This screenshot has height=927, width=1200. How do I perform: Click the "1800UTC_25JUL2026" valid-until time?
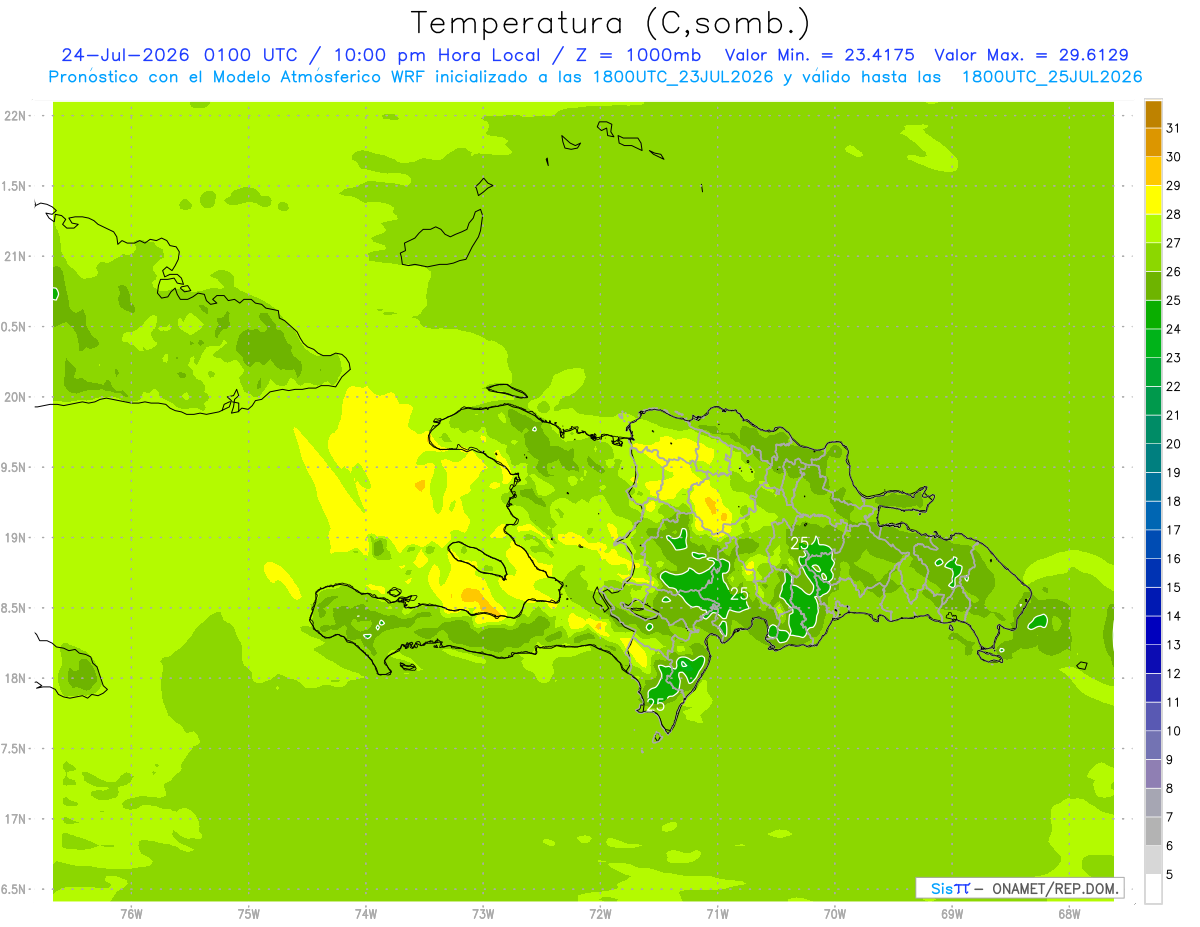tap(1051, 77)
